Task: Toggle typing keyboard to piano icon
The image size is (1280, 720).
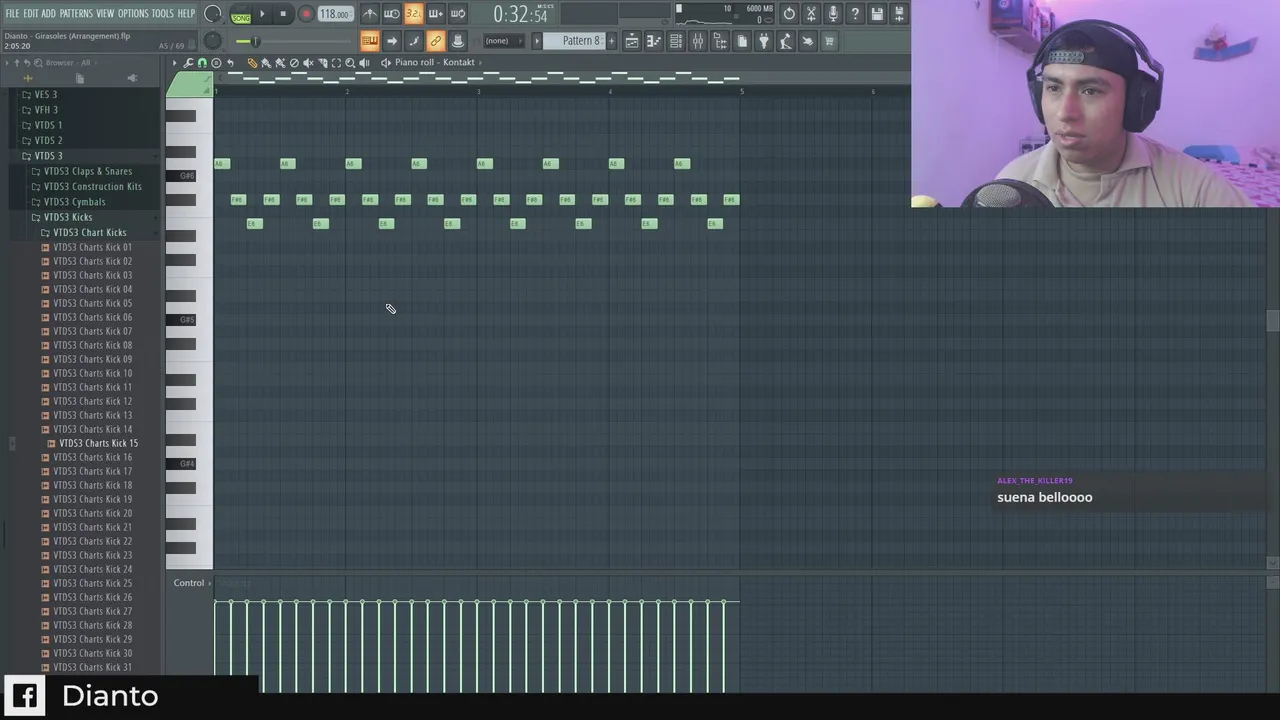Action: [370, 41]
